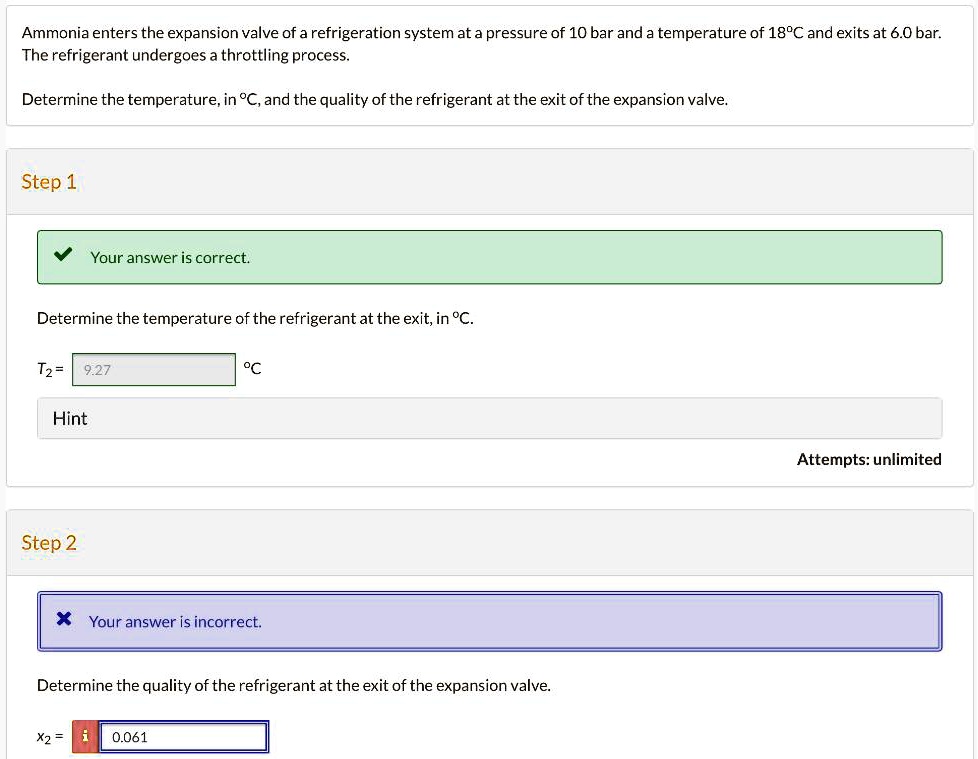Viewport: 978px width, 759px height.
Task: Expand the Hint section
Action: [x=490, y=418]
